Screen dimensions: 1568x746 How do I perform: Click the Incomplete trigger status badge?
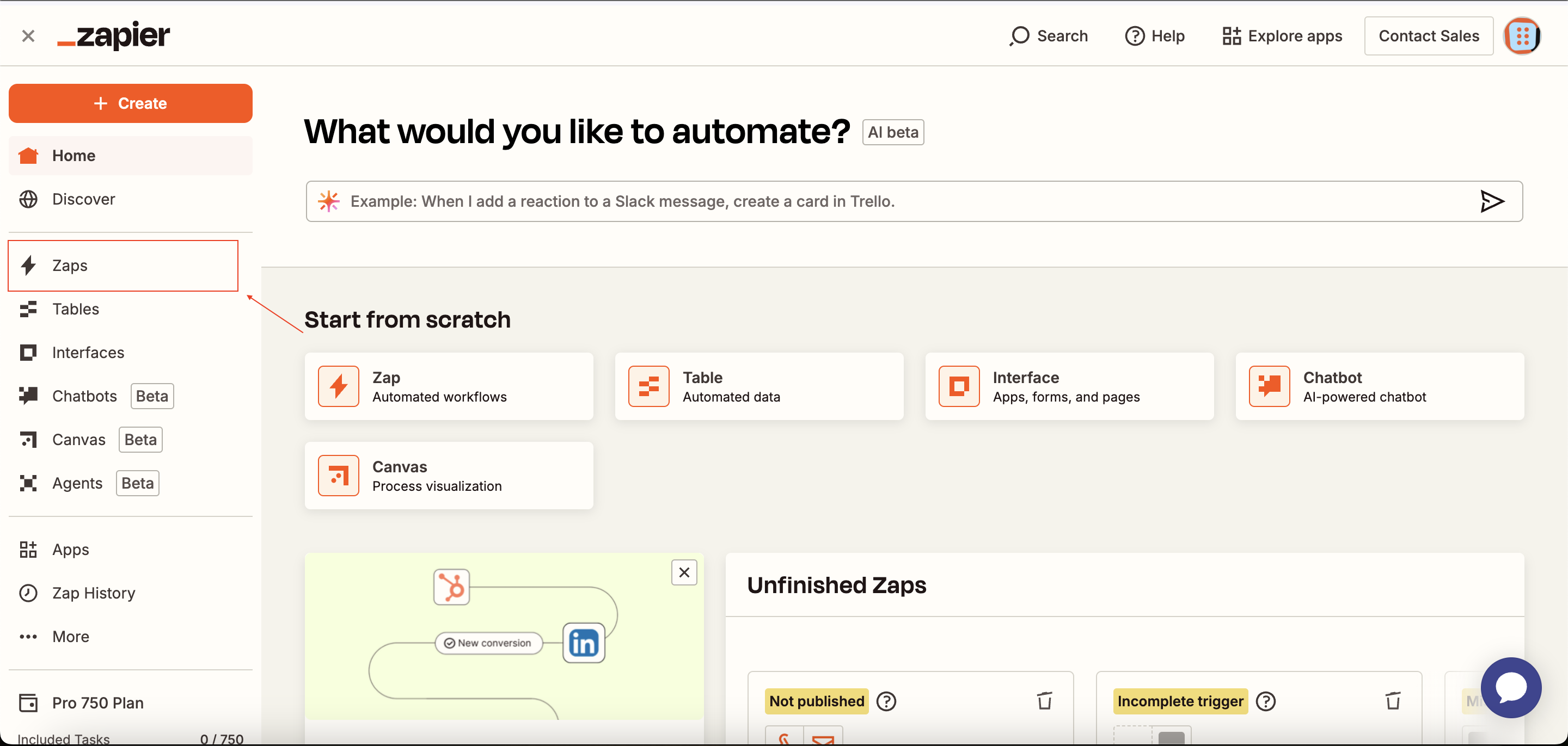1180,701
